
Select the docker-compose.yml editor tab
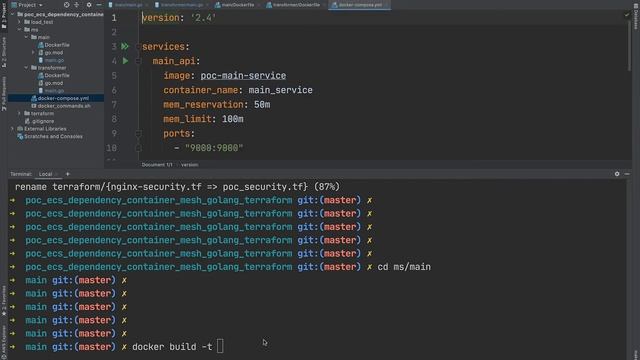pos(359,5)
